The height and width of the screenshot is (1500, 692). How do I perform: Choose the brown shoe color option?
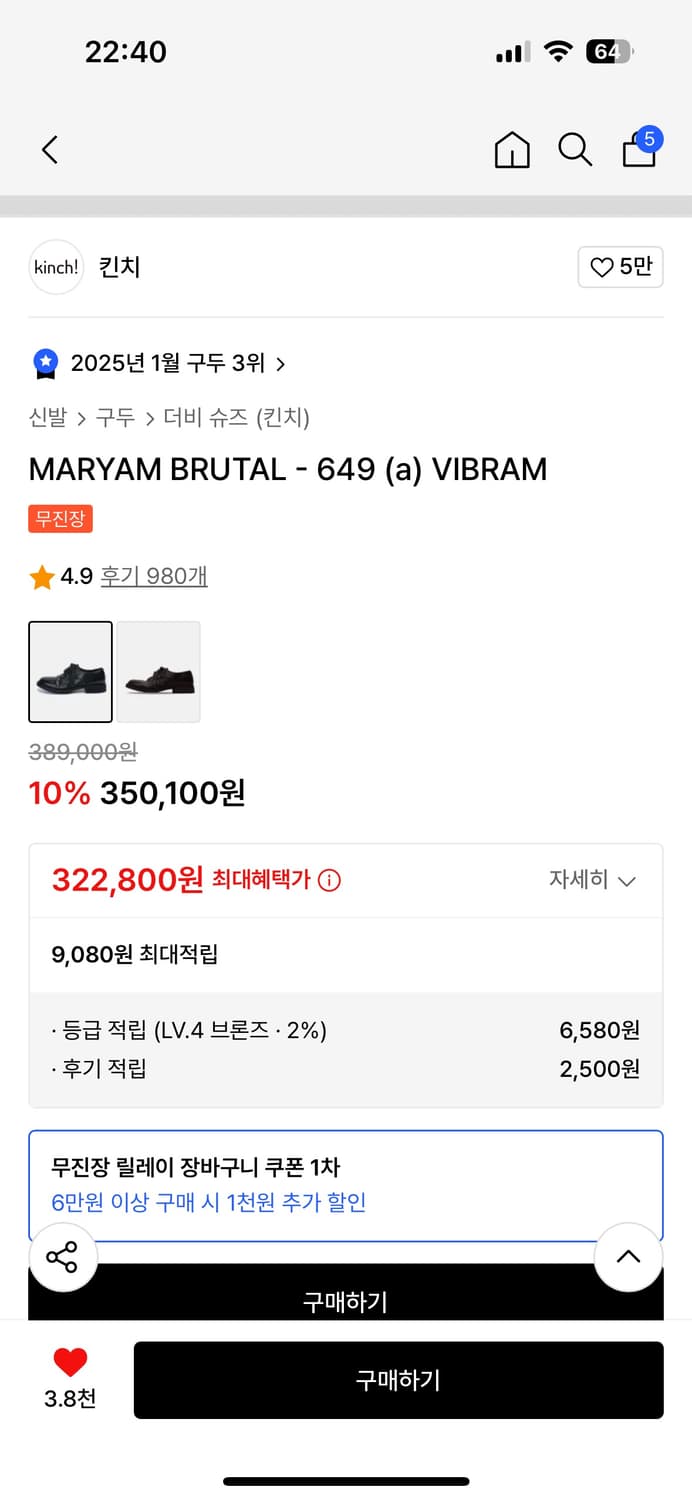[159, 671]
